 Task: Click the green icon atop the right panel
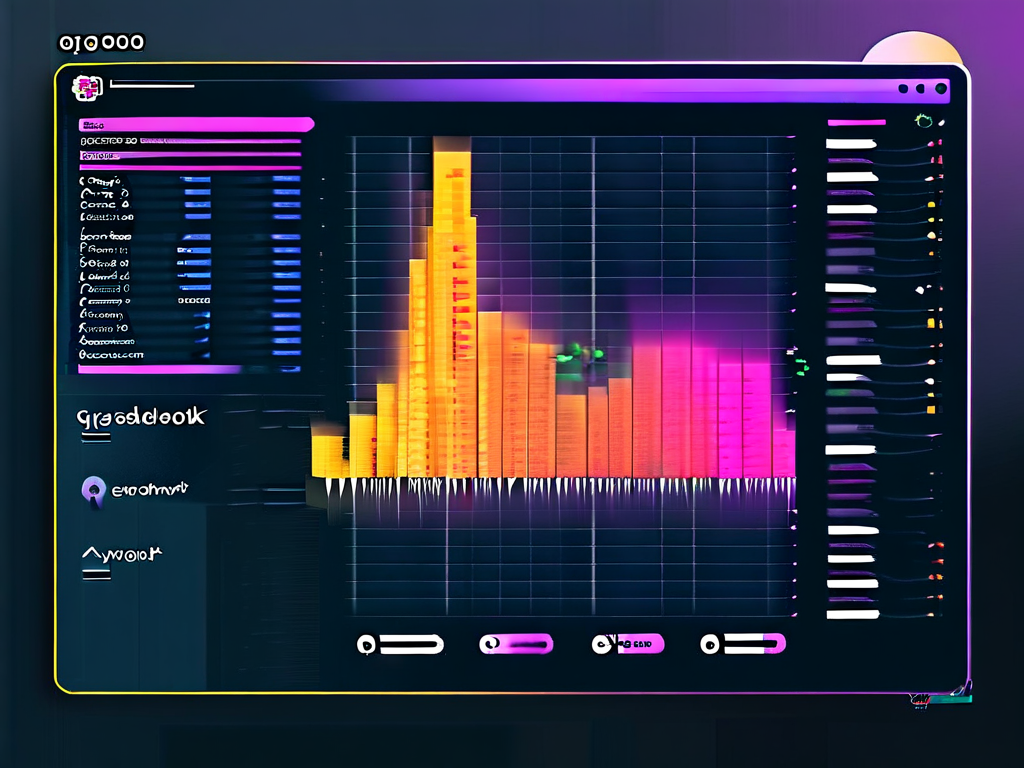[x=923, y=121]
